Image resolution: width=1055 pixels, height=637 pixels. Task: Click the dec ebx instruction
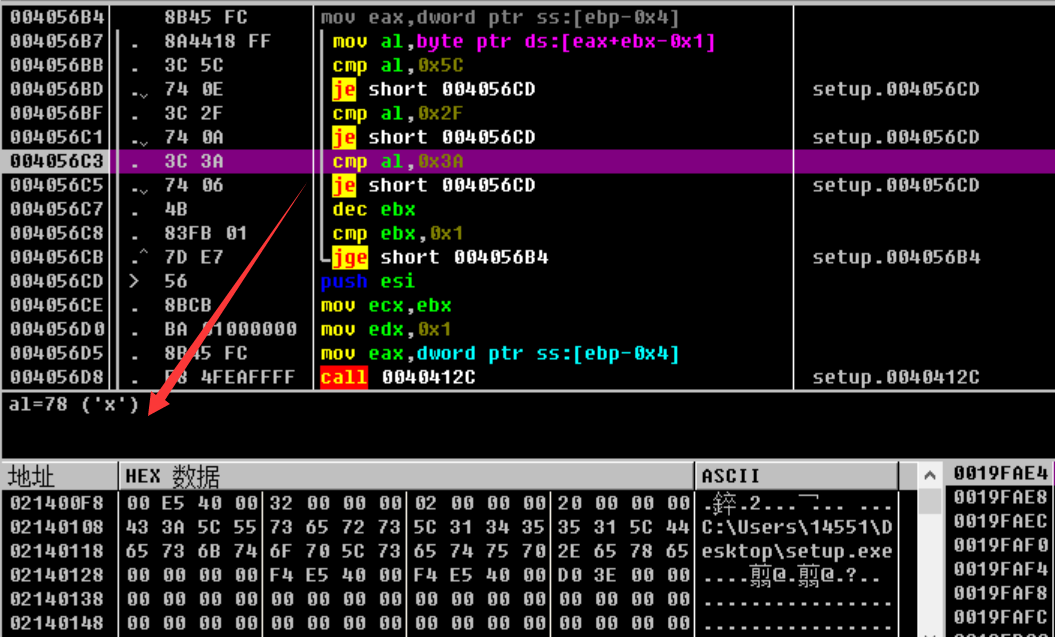(374, 209)
